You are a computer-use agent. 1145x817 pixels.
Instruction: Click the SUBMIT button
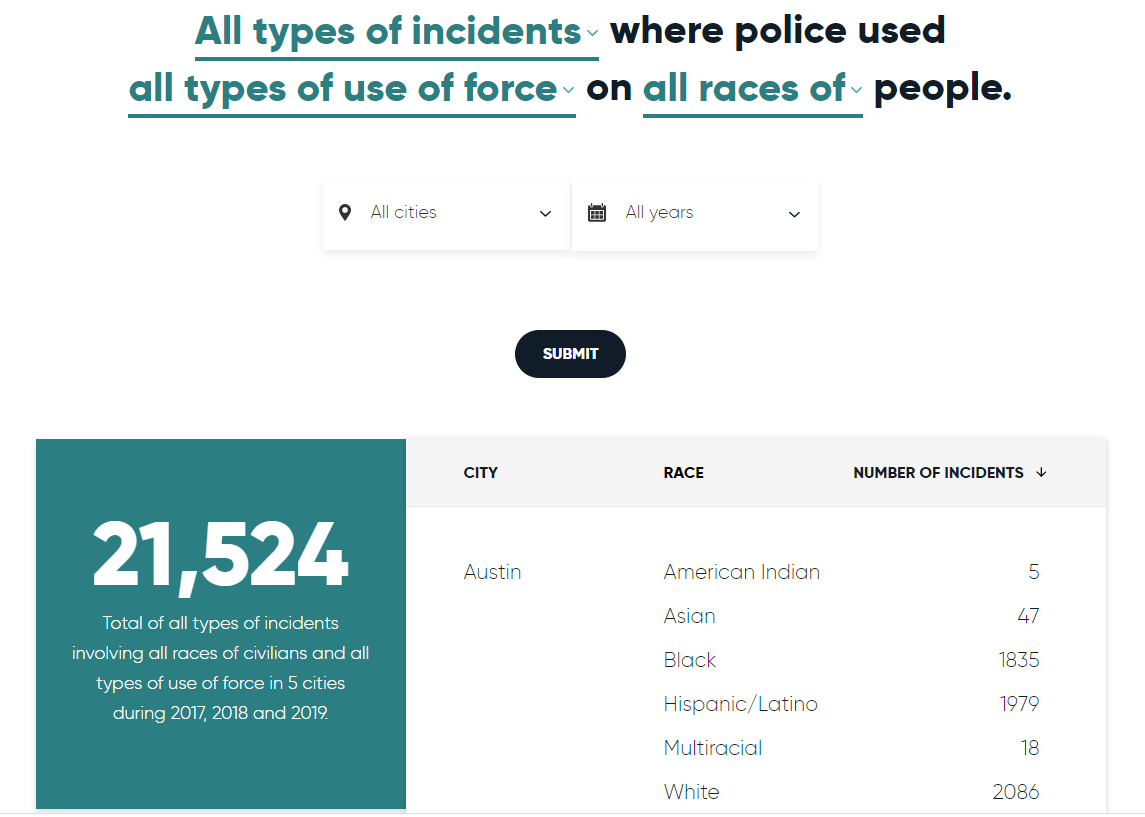click(570, 354)
